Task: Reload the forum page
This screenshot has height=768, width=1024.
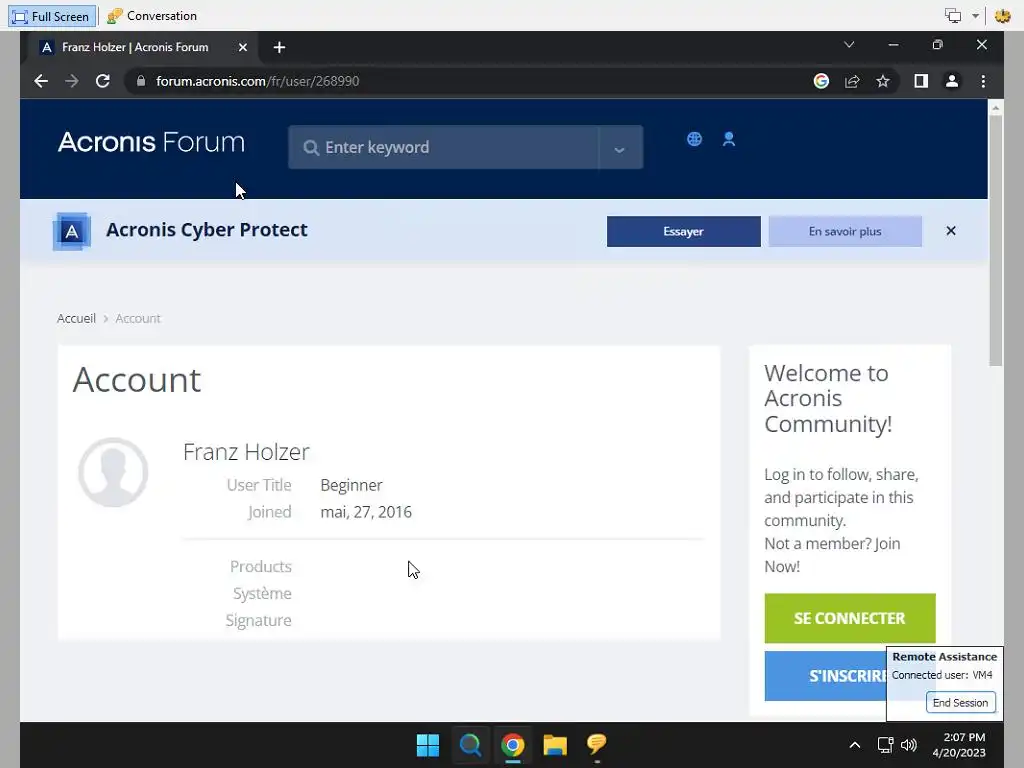Action: (103, 81)
